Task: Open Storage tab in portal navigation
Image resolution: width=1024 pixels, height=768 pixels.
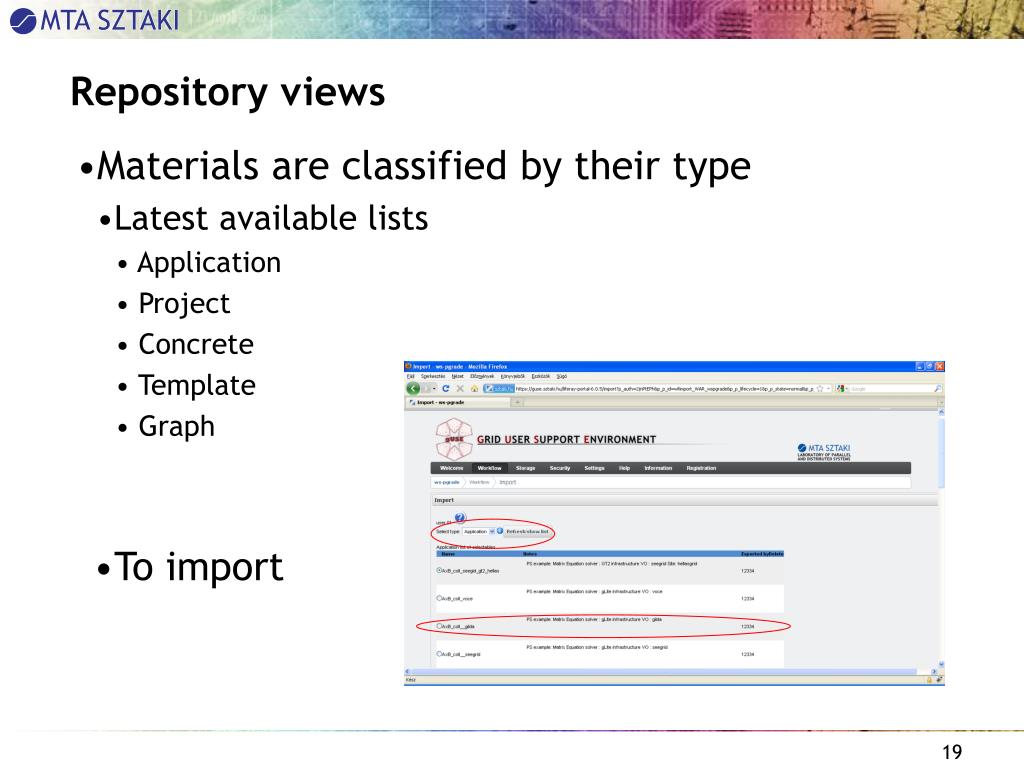Action: (x=525, y=468)
